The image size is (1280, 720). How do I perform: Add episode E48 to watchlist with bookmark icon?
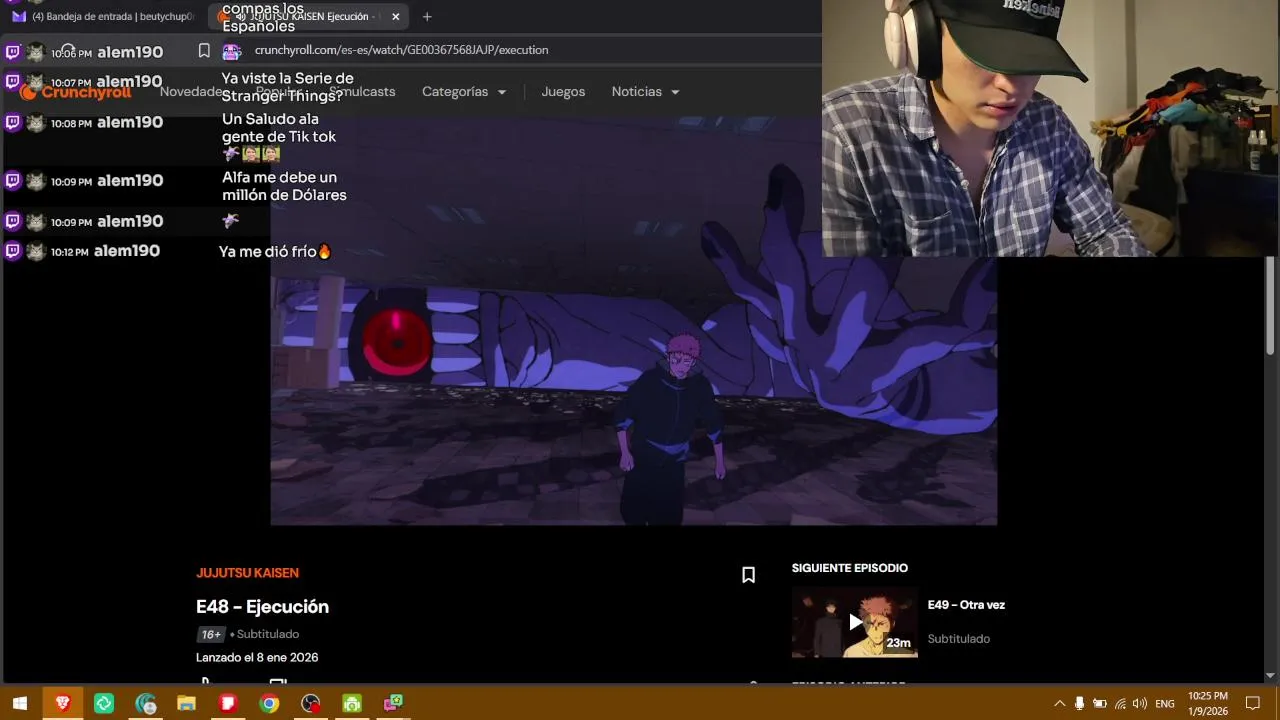pos(748,575)
